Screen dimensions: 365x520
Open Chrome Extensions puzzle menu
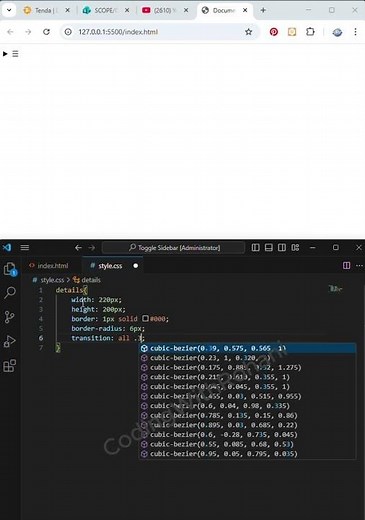pos(310,32)
